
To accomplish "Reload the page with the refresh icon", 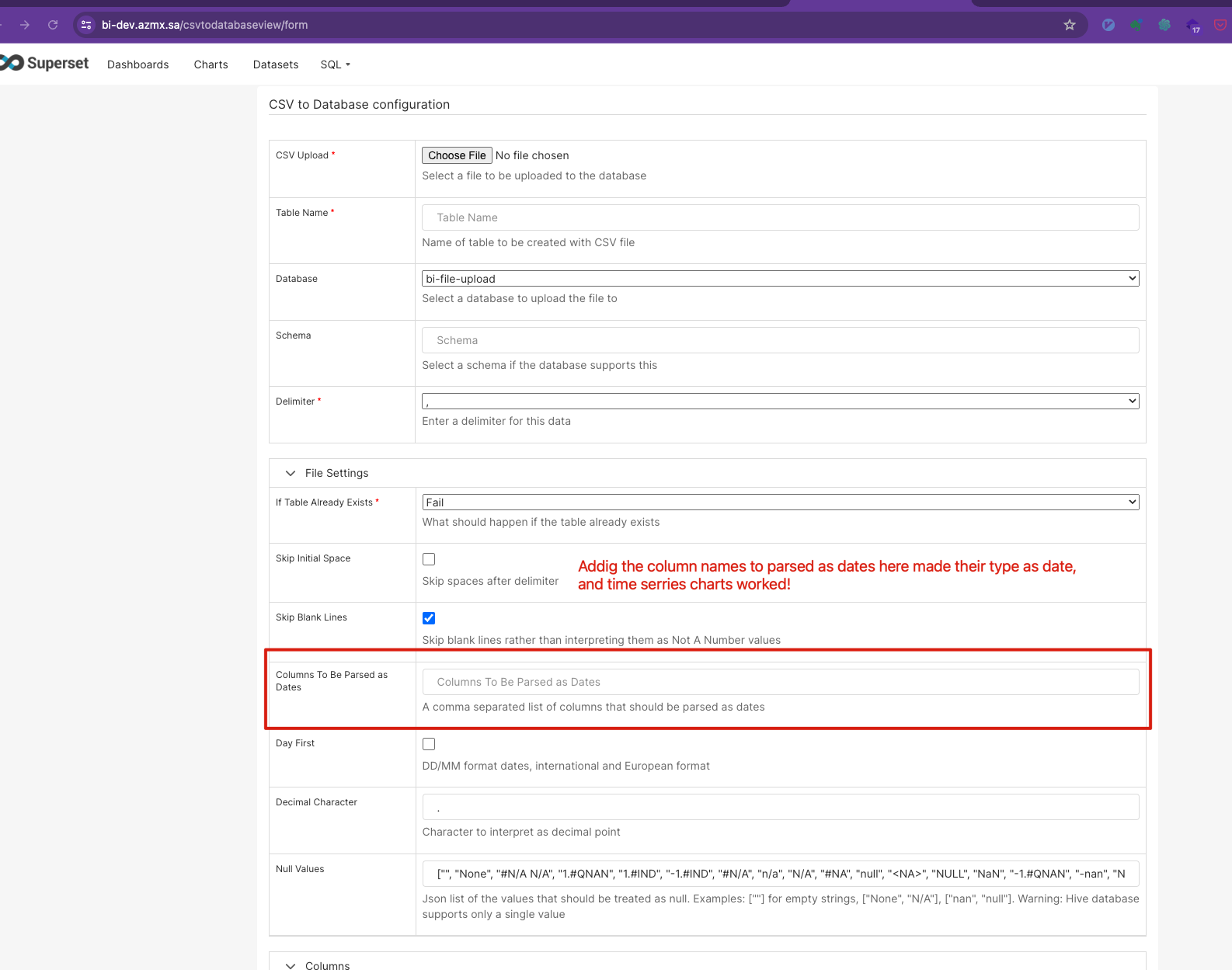I will [x=53, y=25].
